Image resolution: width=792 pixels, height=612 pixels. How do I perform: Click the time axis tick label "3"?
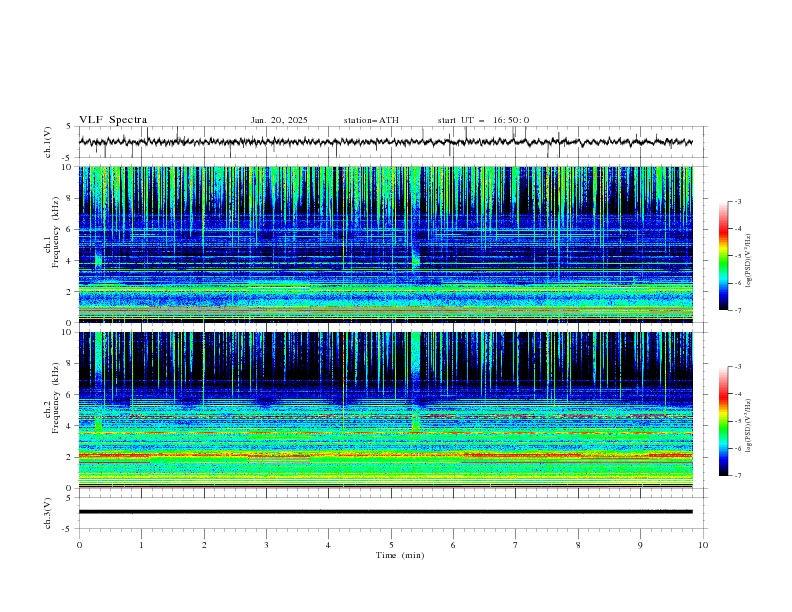[x=266, y=545]
